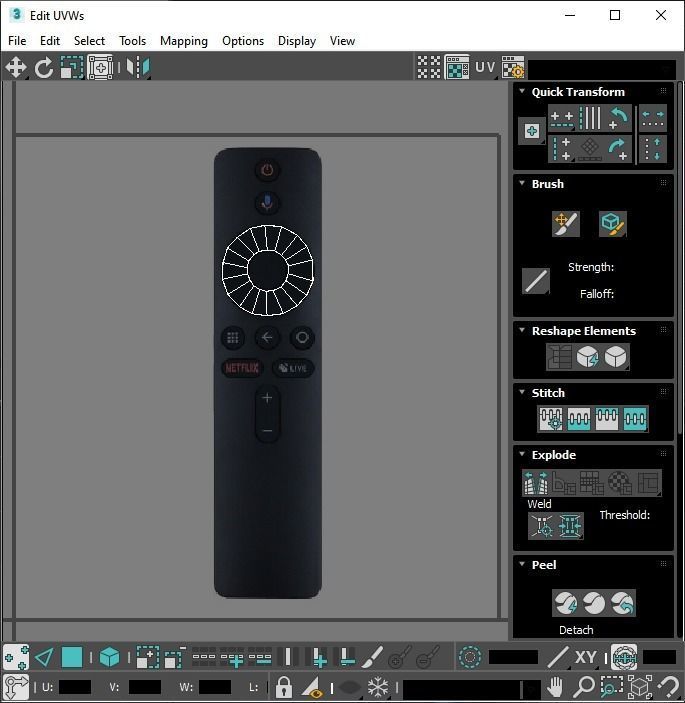
Task: Click Reset Peel icon
Action: [622, 603]
